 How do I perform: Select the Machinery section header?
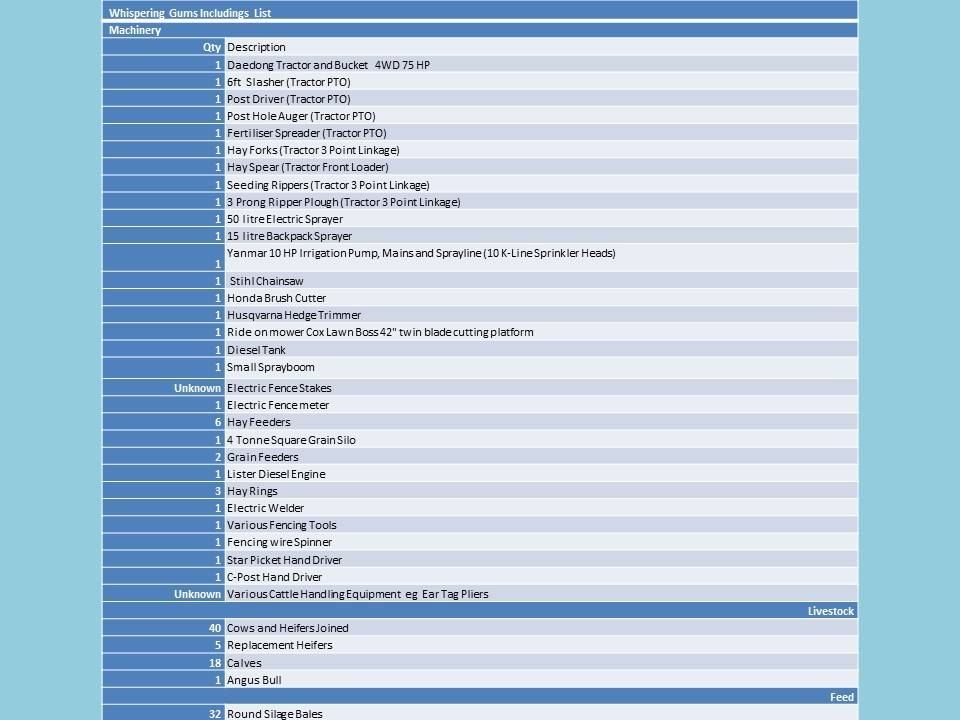(135, 30)
